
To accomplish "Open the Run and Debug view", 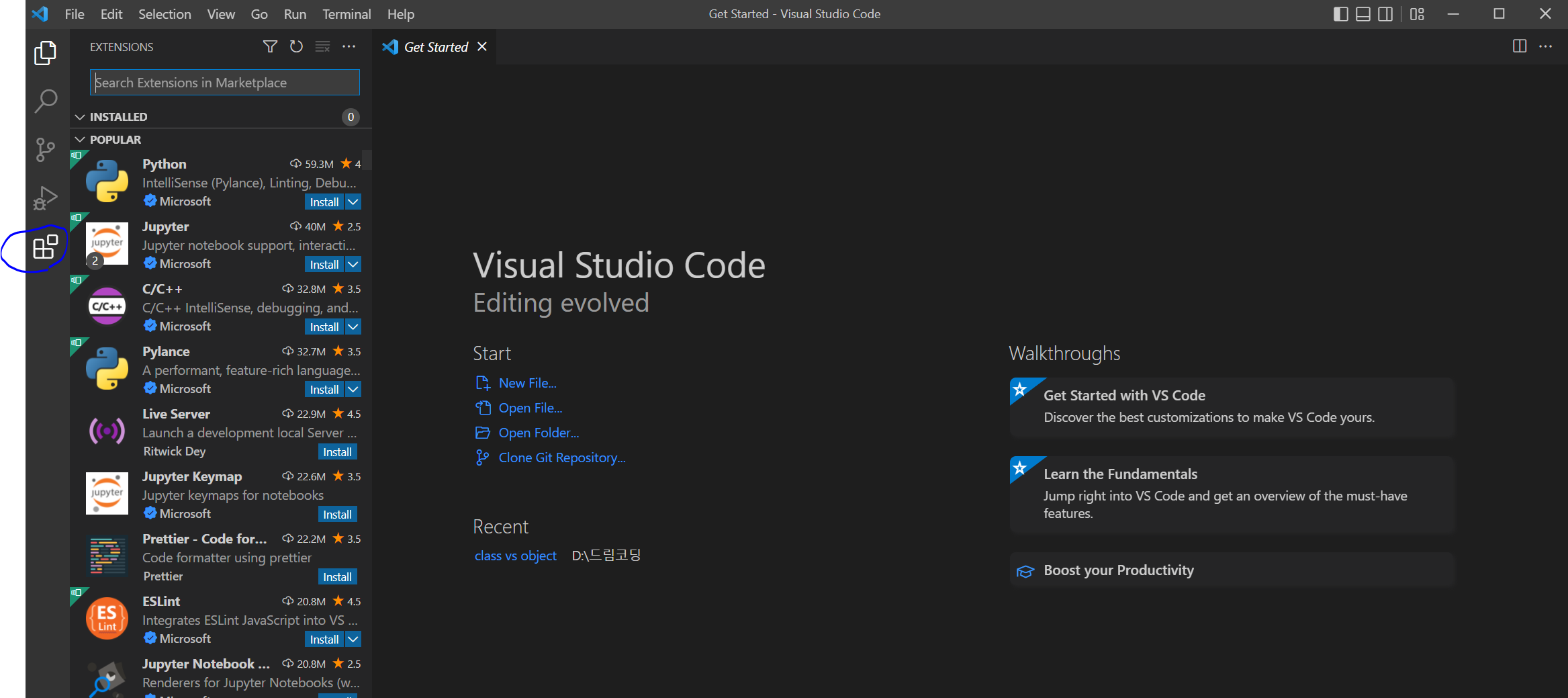I will (46, 198).
